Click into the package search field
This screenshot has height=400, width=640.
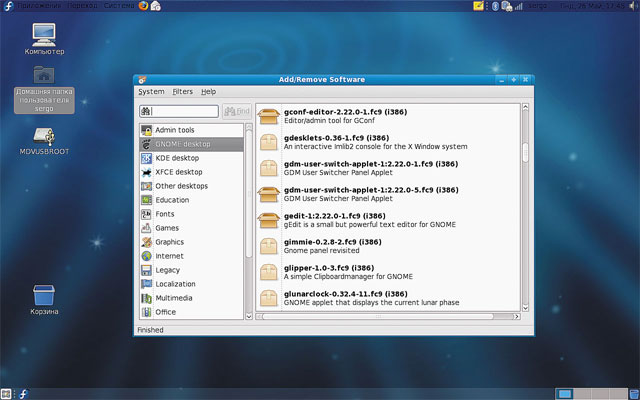pyautogui.click(x=179, y=111)
